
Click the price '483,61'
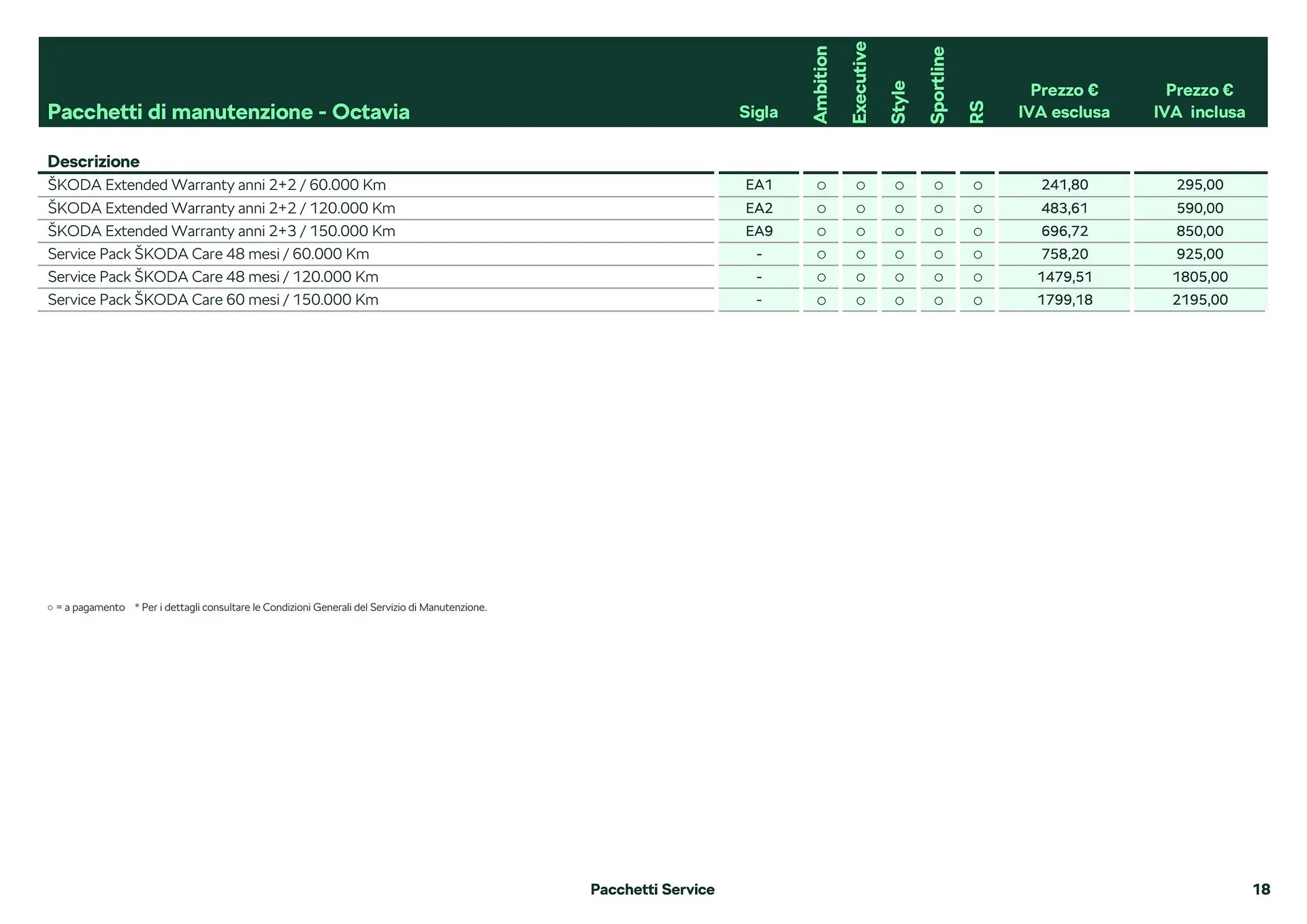(1065, 208)
